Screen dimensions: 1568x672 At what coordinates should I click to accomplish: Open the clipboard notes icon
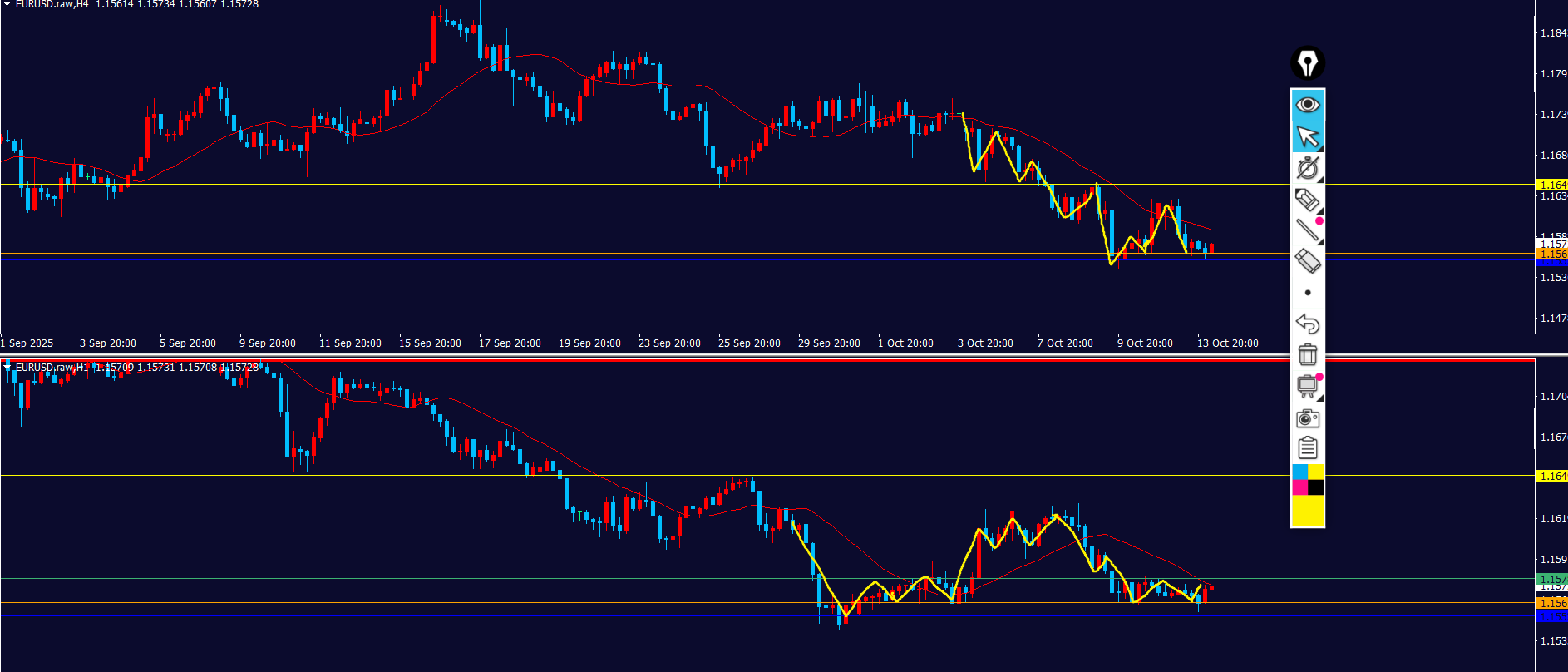tap(1307, 448)
